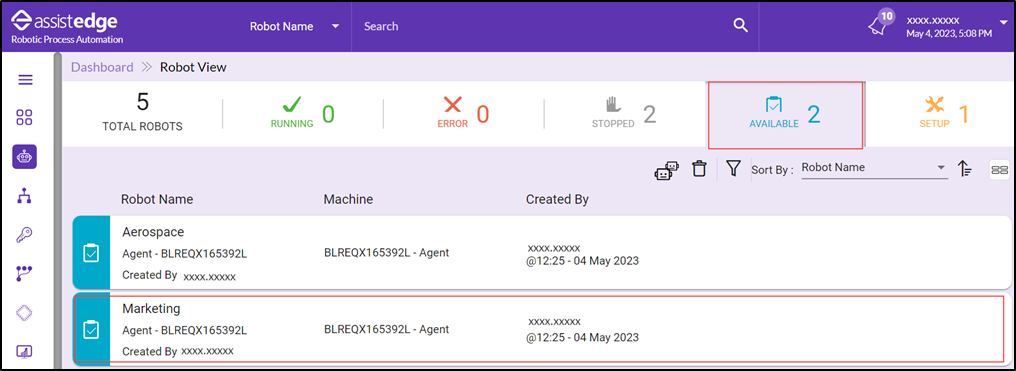Click the search magnifier icon

pos(740,26)
